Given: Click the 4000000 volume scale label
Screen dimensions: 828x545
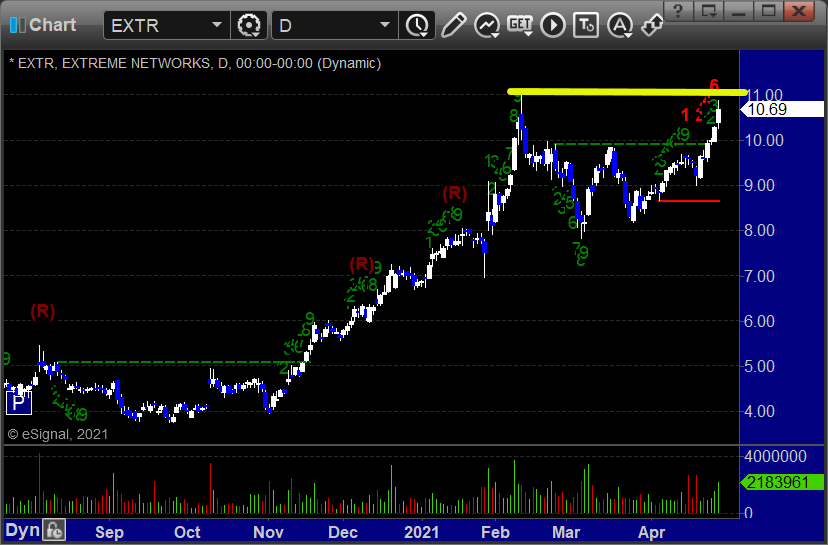Looking at the screenshot, I should click(x=775, y=456).
